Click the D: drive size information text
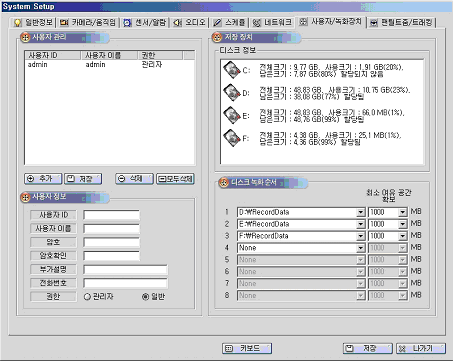This screenshot has height=361, width=453. click(335, 93)
